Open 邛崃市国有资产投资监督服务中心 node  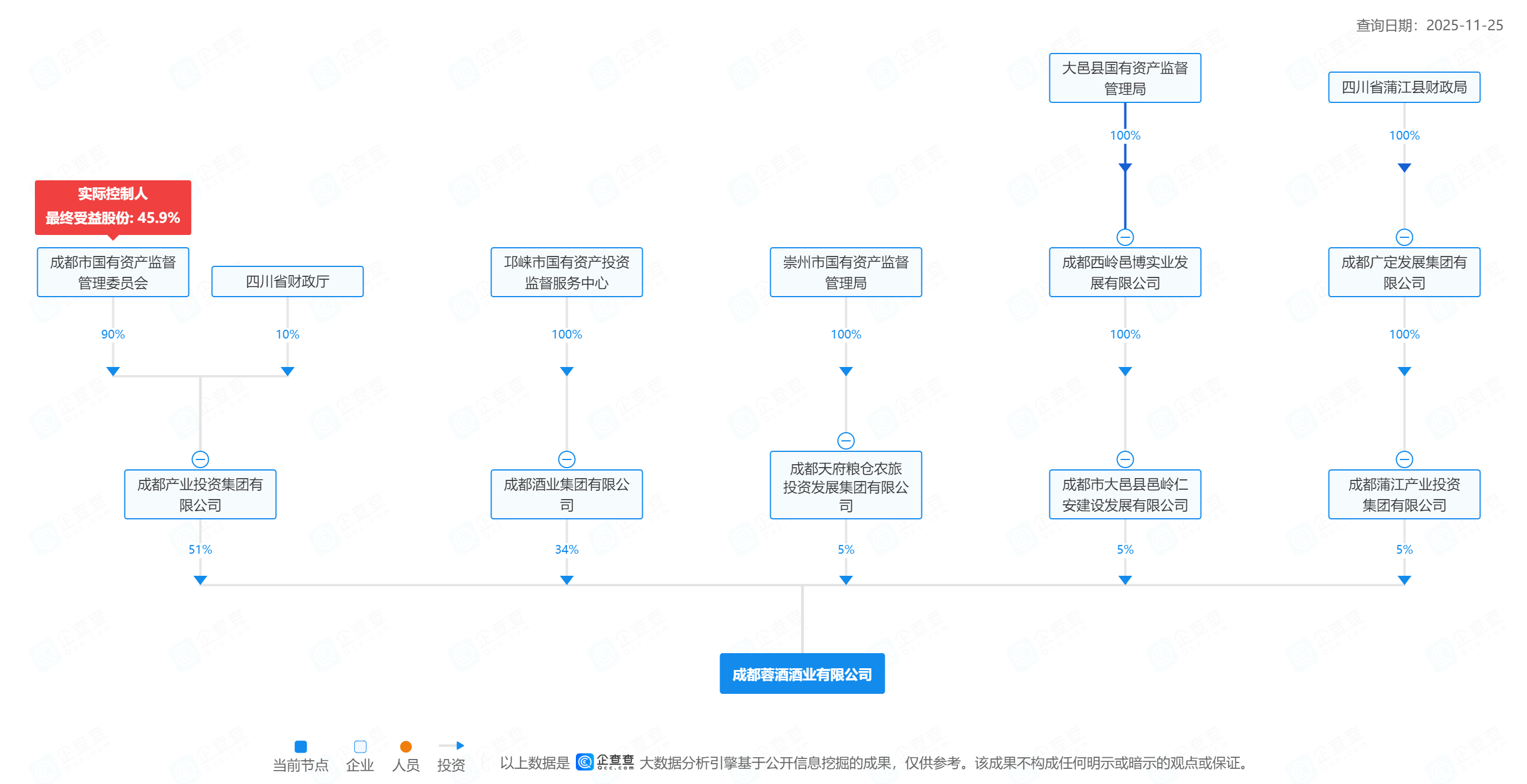(566, 272)
